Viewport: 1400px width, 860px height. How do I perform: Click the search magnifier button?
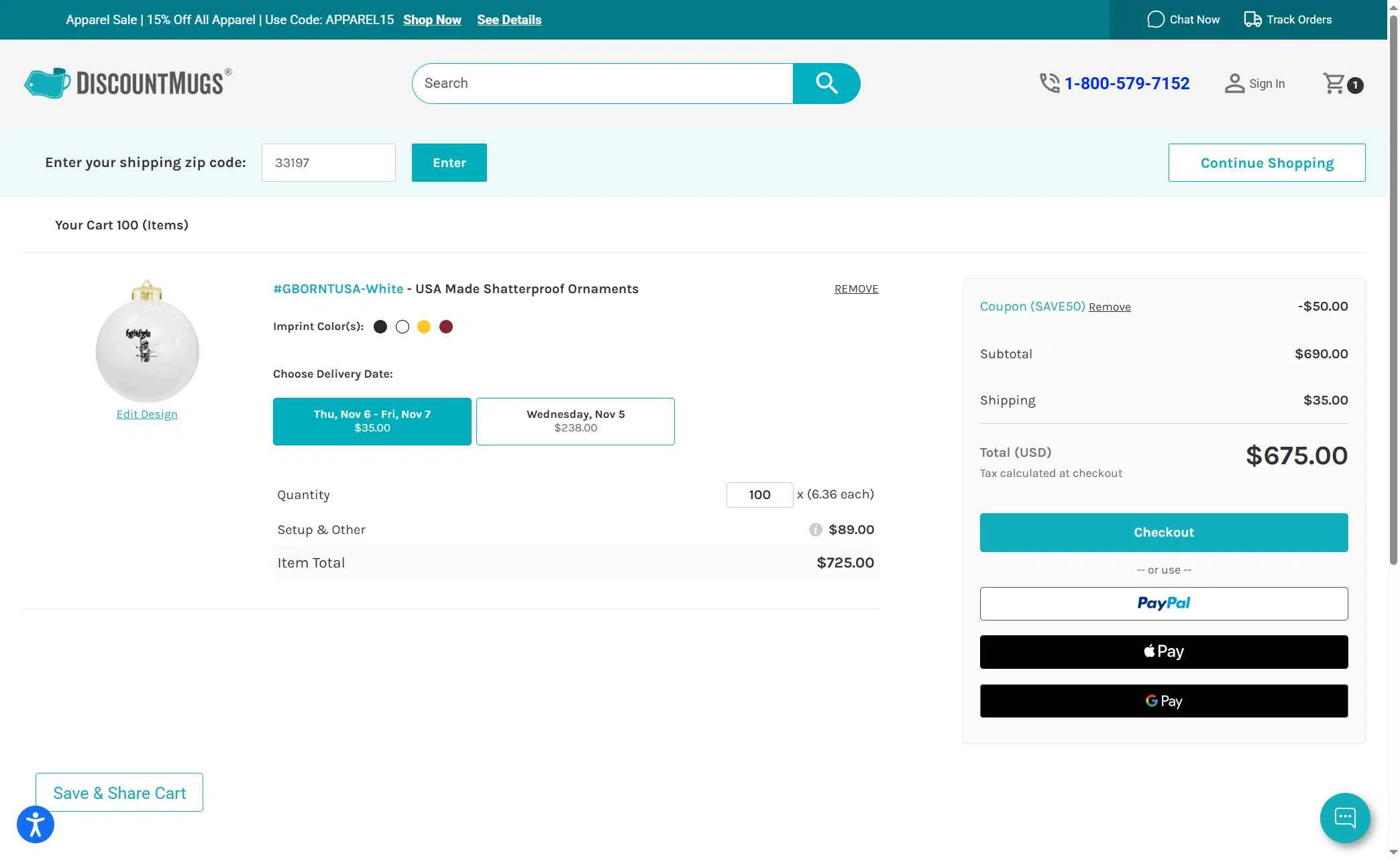click(x=826, y=83)
